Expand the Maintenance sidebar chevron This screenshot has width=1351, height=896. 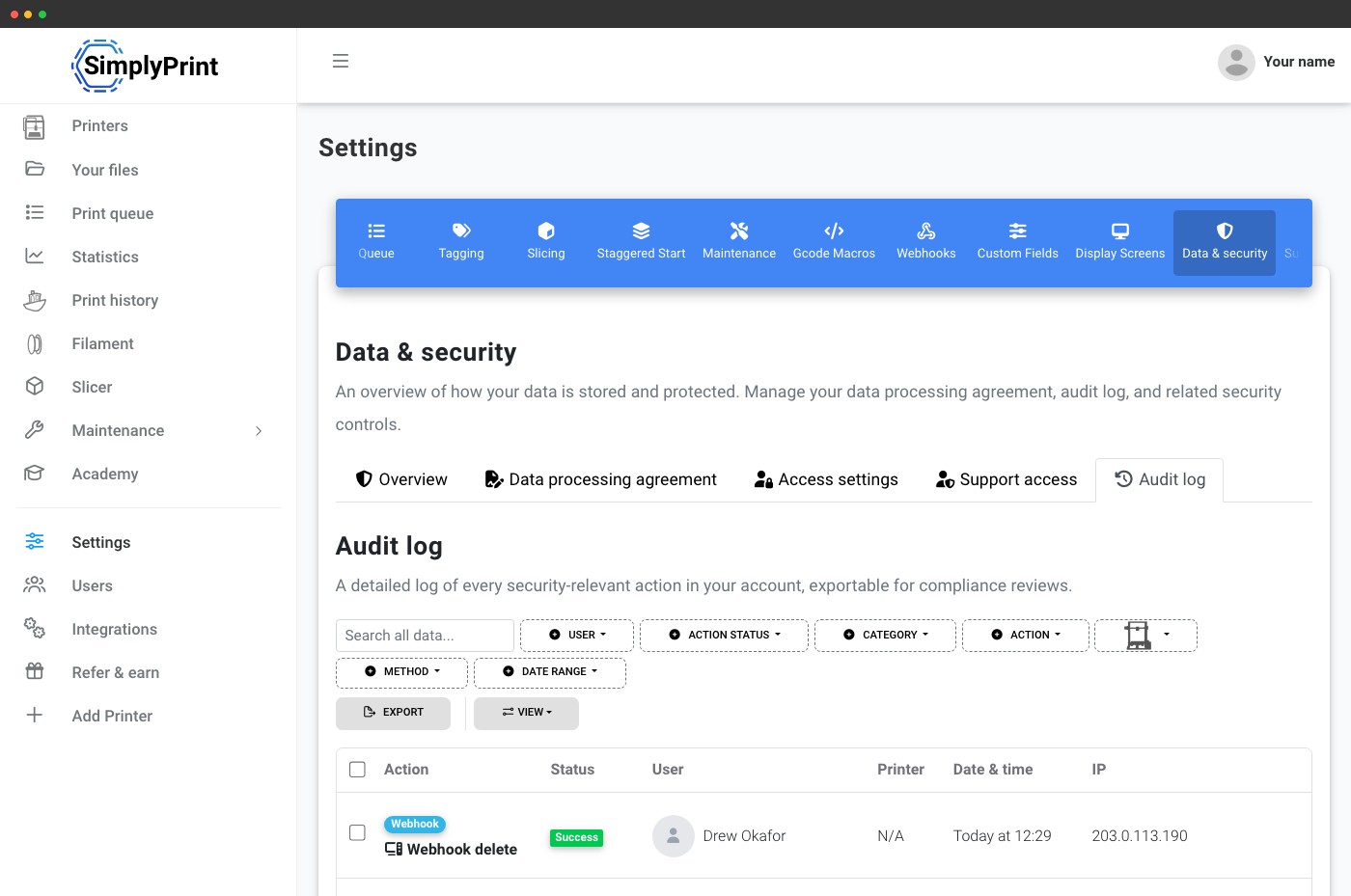pyautogui.click(x=259, y=431)
